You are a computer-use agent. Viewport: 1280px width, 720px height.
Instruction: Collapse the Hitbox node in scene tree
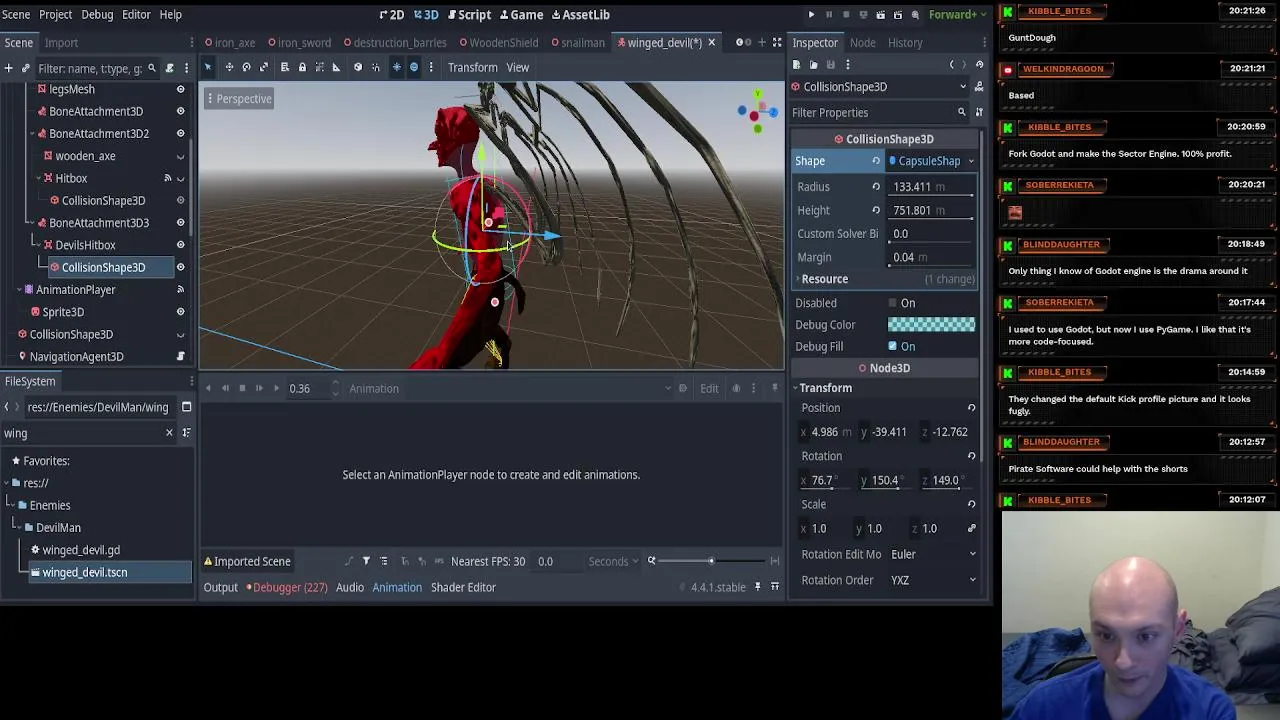coord(37,178)
